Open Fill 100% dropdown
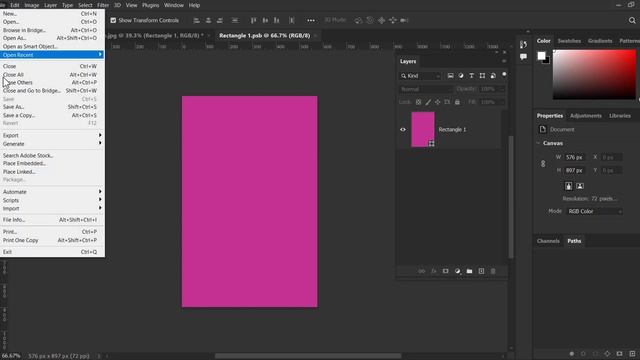This screenshot has width=640, height=360. point(492,102)
